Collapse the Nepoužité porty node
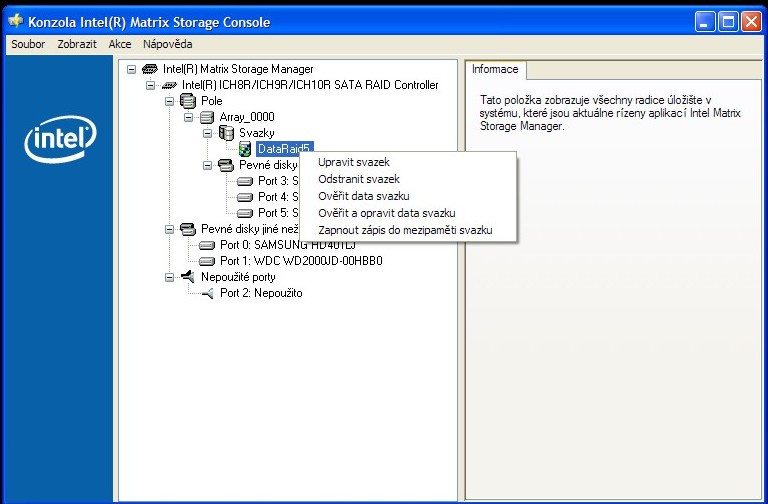 point(169,277)
